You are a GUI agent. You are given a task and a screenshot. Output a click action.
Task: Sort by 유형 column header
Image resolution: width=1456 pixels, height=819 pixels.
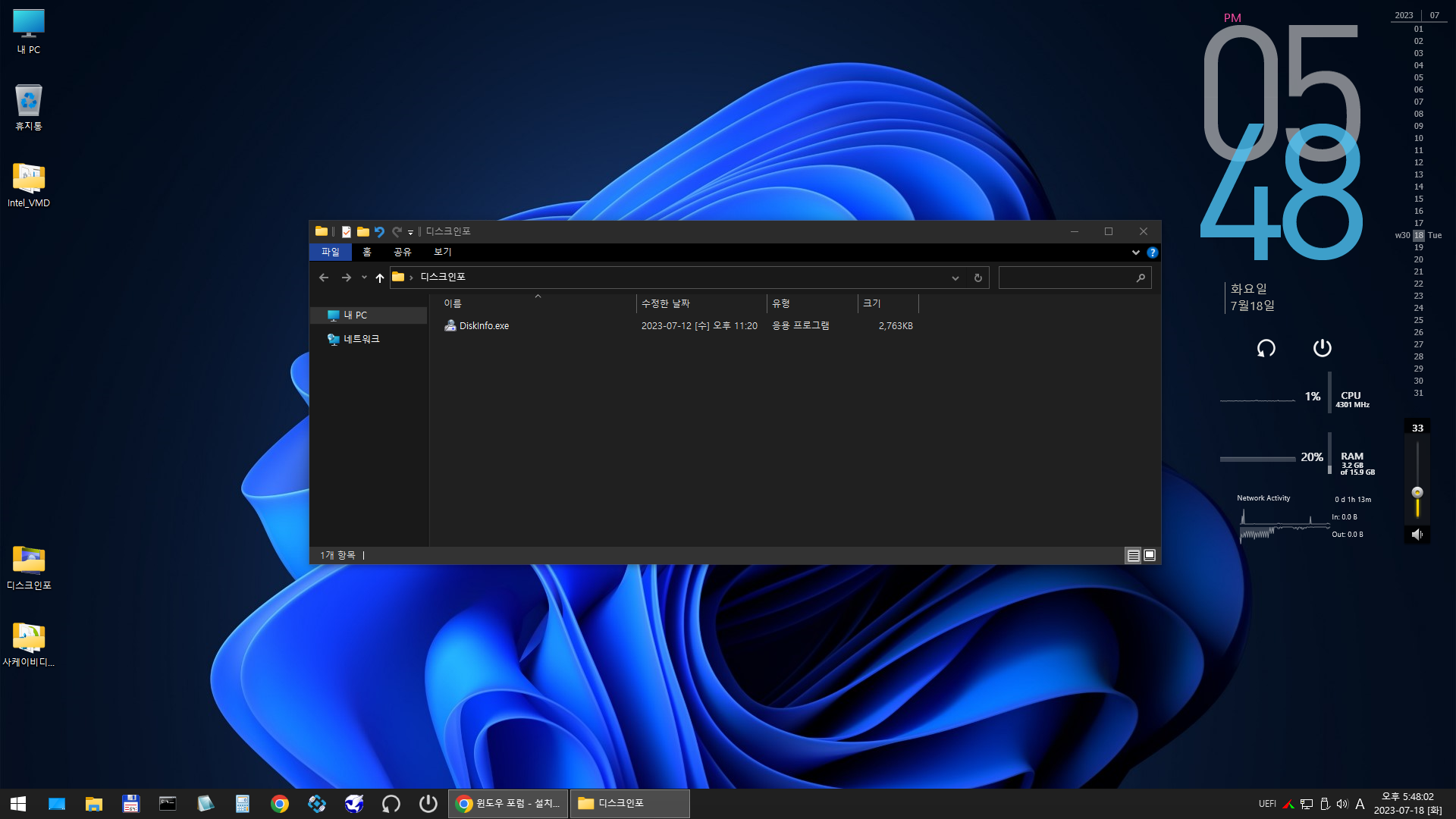(812, 303)
